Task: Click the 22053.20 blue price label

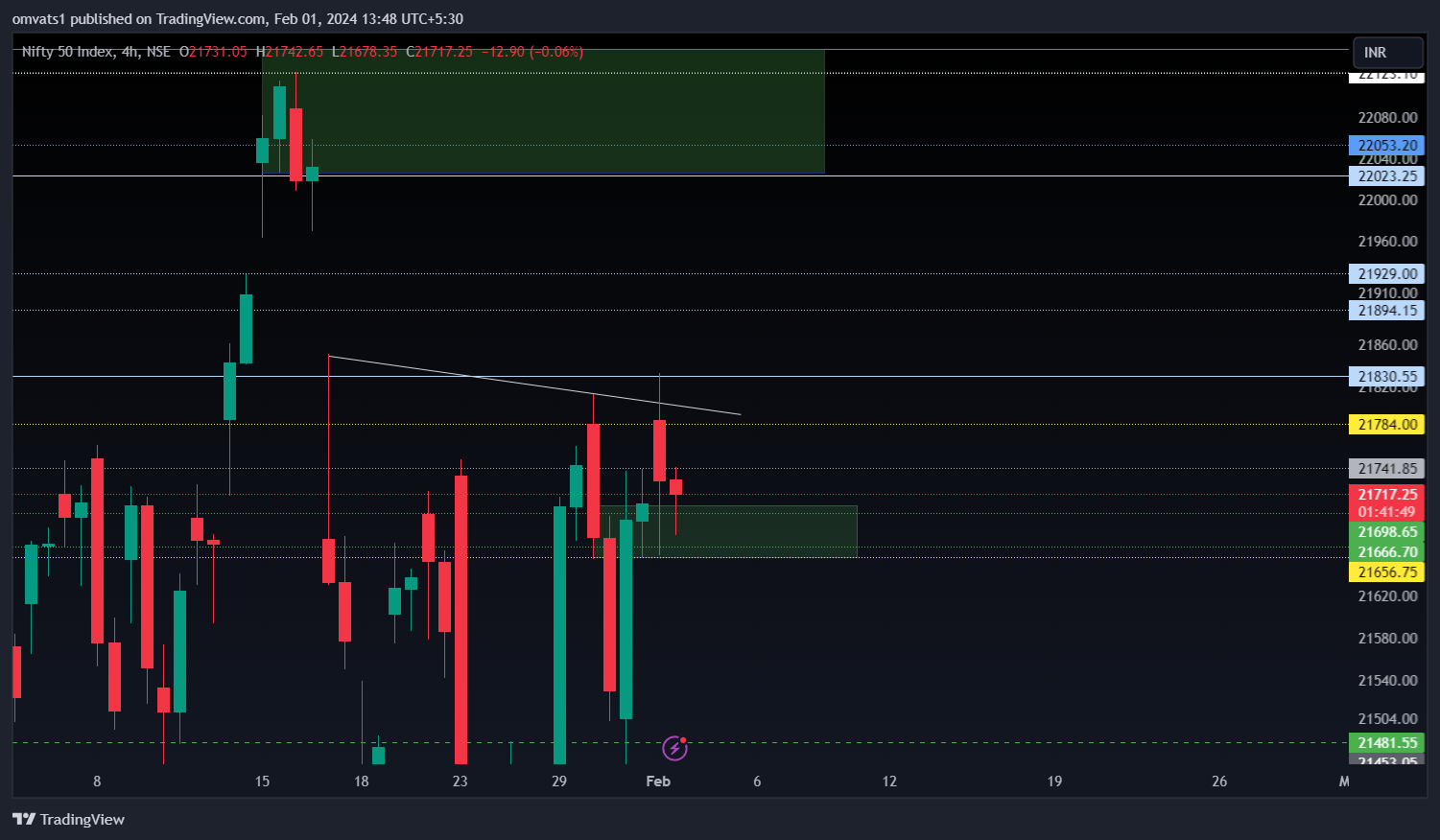Action: tap(1386, 146)
